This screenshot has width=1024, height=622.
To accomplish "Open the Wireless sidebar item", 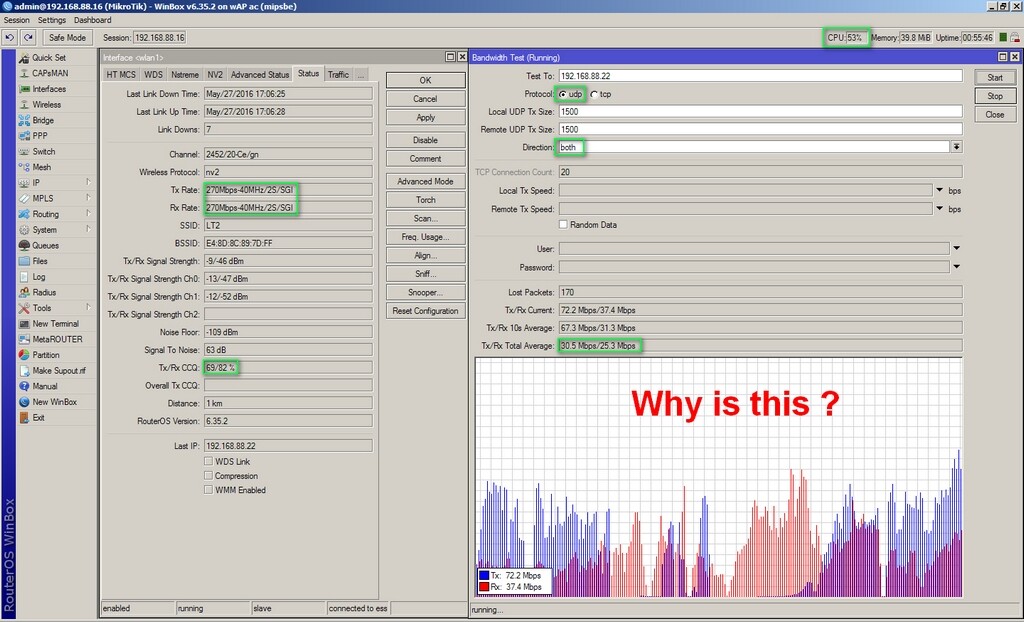I will click(46, 105).
